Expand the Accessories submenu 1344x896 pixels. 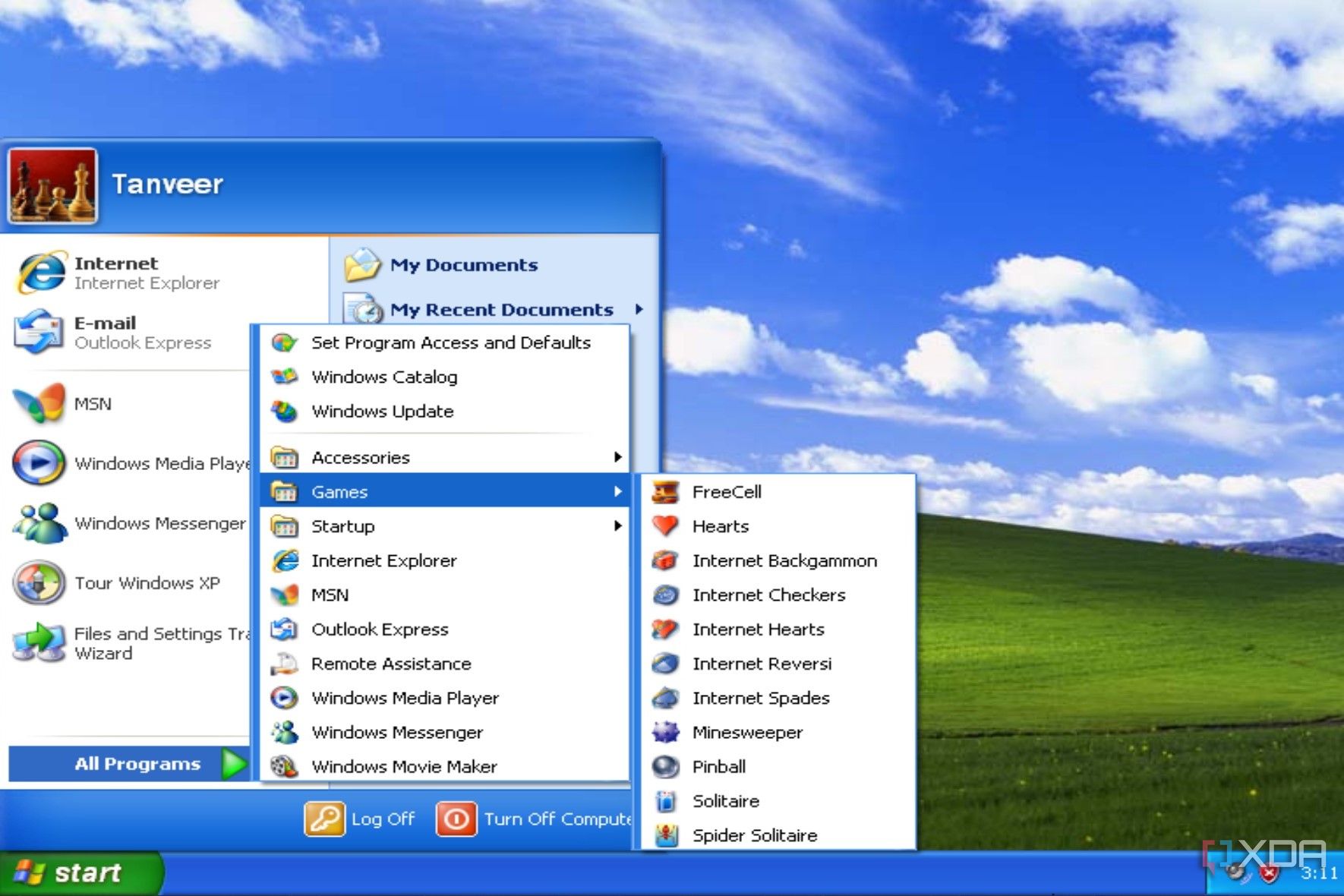tap(361, 456)
